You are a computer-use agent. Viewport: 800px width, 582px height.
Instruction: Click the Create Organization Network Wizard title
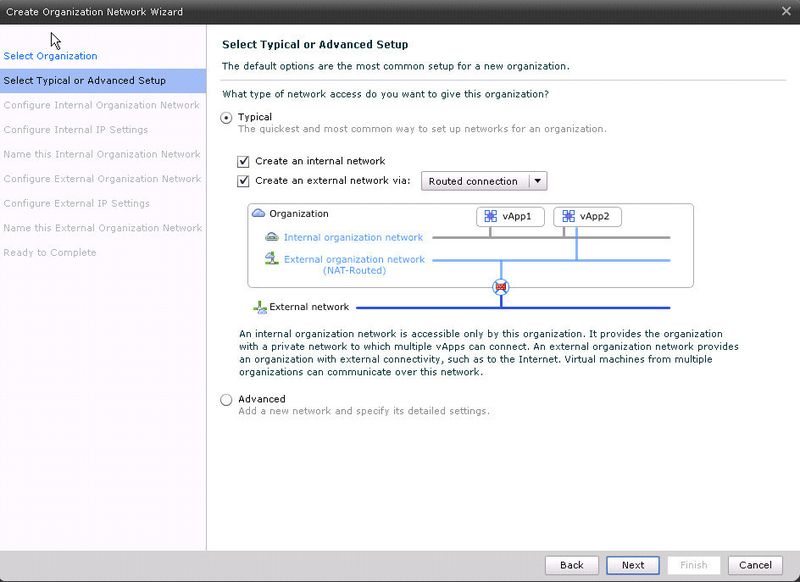(x=94, y=12)
